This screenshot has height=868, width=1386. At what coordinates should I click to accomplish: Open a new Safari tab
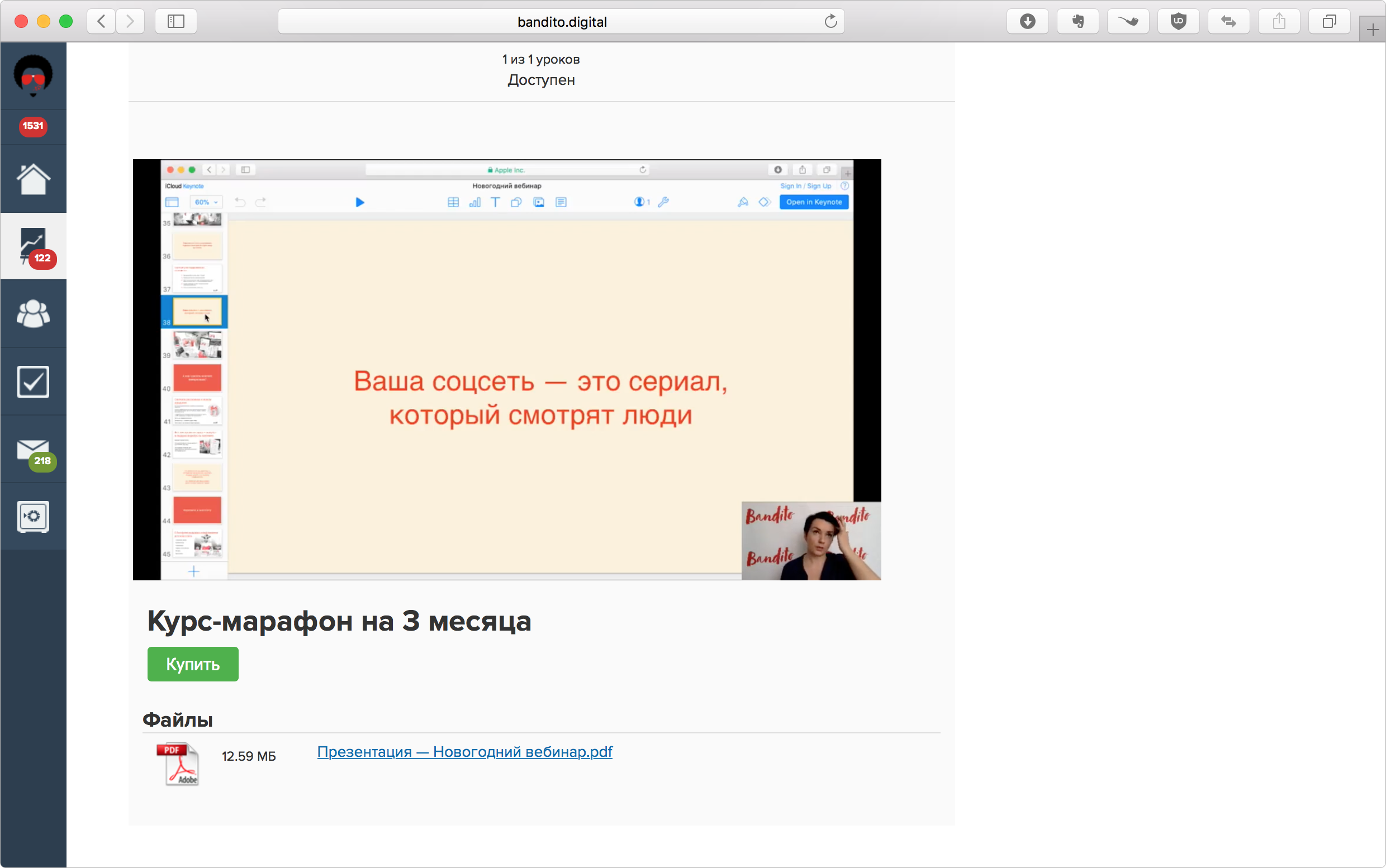[1372, 30]
